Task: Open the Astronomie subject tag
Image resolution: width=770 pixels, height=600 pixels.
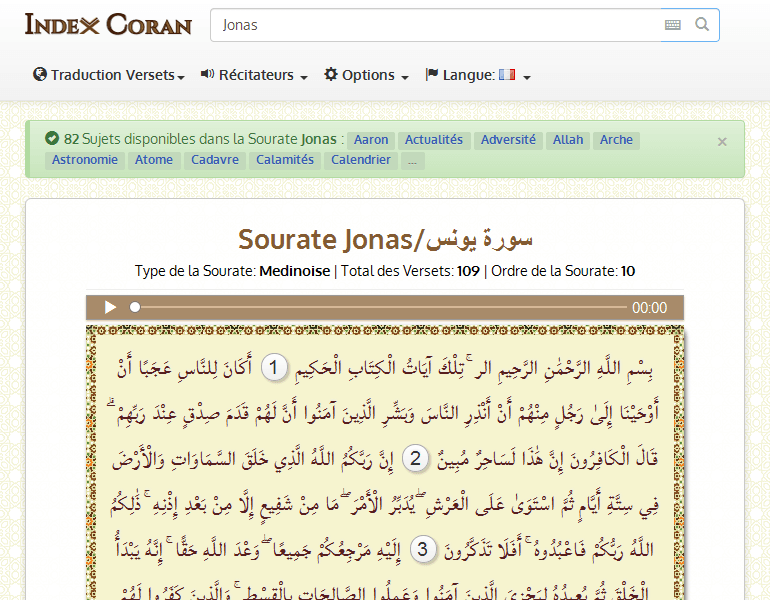Action: pos(84,160)
